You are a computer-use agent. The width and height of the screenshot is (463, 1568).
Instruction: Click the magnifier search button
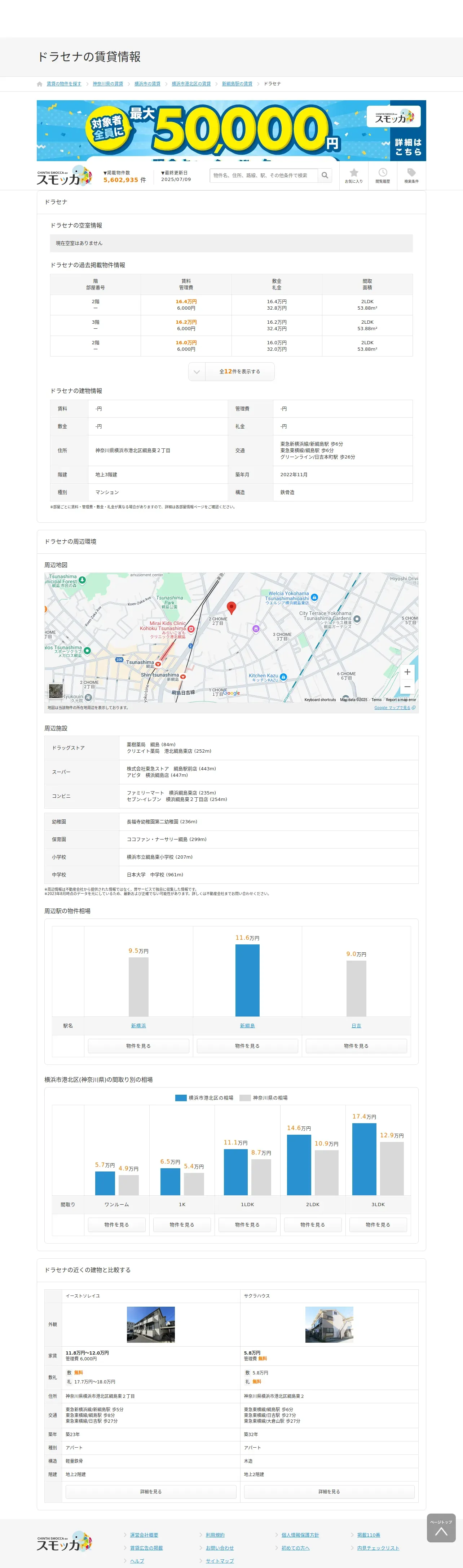(x=325, y=175)
